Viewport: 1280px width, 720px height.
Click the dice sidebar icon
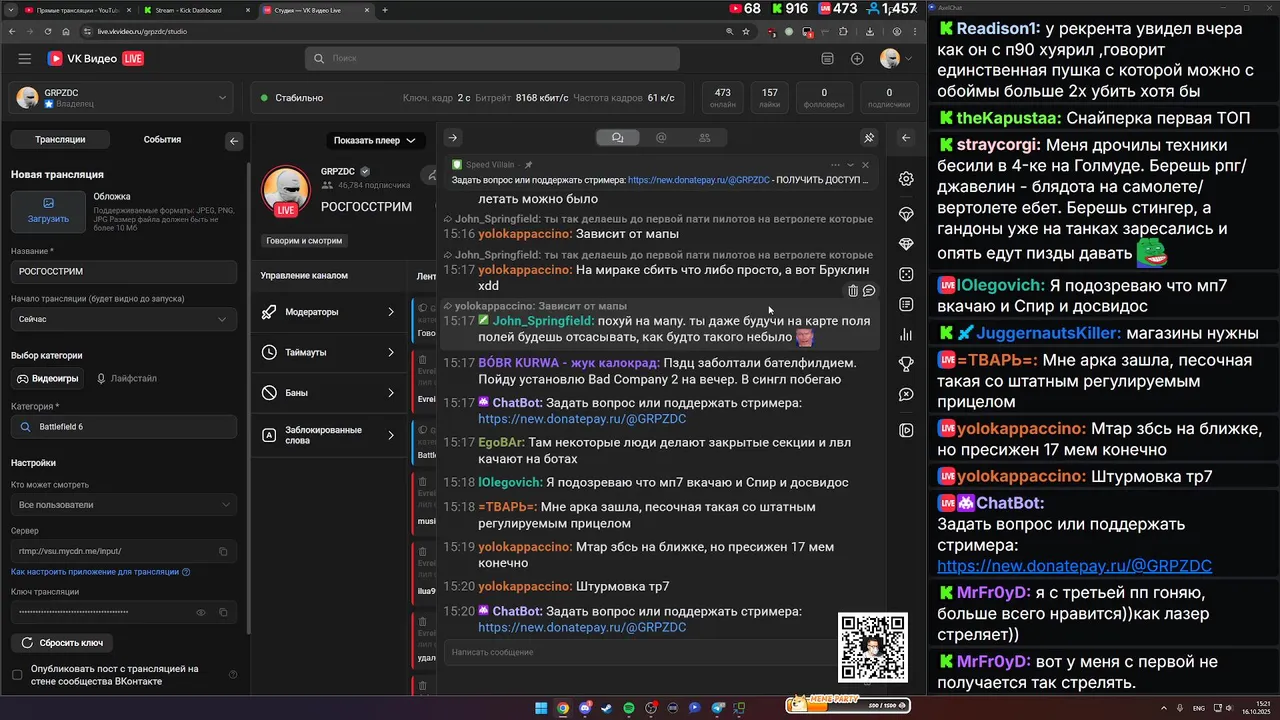tap(906, 274)
